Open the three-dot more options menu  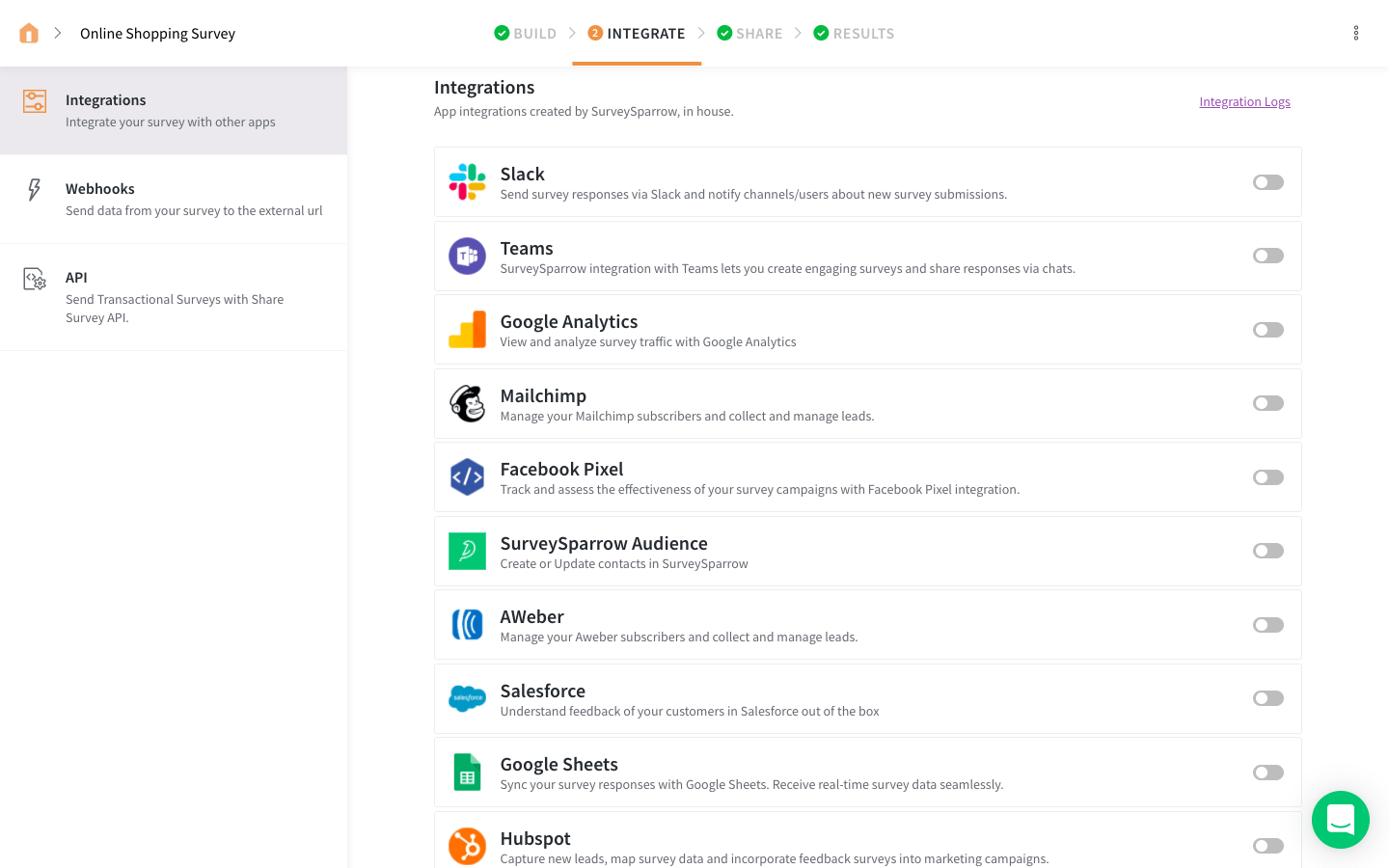coord(1355,34)
